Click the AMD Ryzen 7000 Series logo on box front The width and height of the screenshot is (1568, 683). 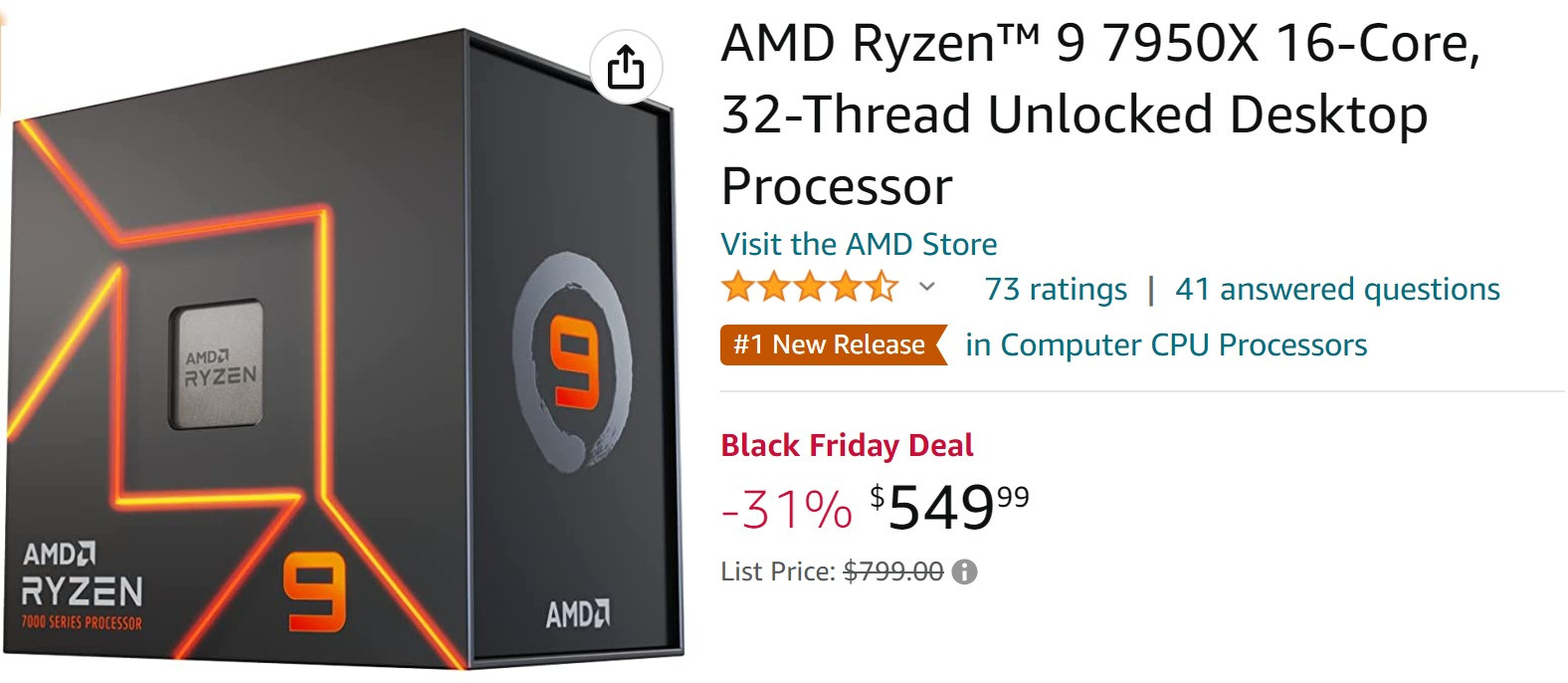point(83,586)
